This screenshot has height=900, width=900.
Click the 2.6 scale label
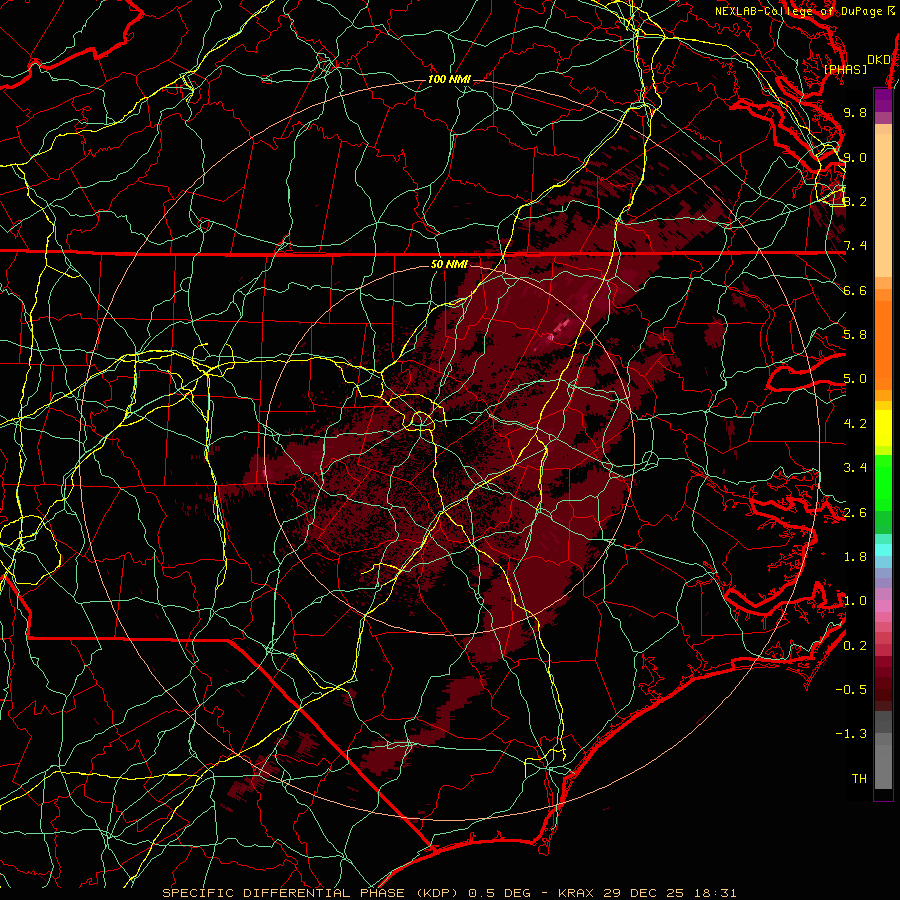(x=855, y=513)
